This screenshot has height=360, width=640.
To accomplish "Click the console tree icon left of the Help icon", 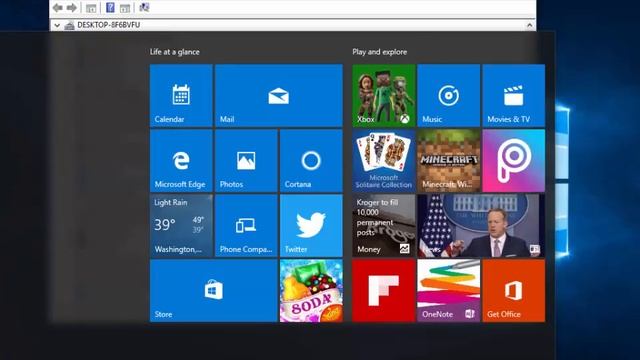I will tap(91, 8).
